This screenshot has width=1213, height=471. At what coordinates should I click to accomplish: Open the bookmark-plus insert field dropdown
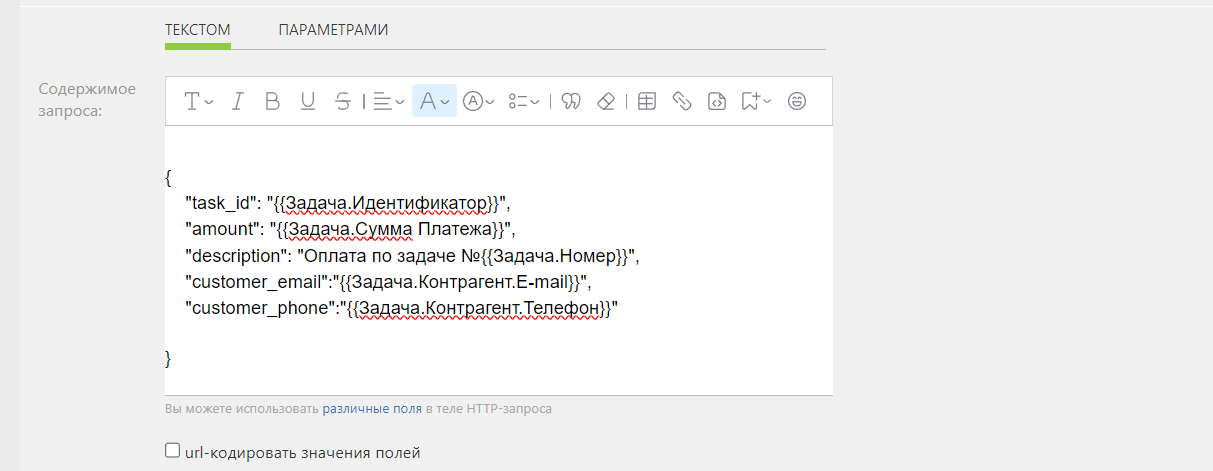point(756,101)
